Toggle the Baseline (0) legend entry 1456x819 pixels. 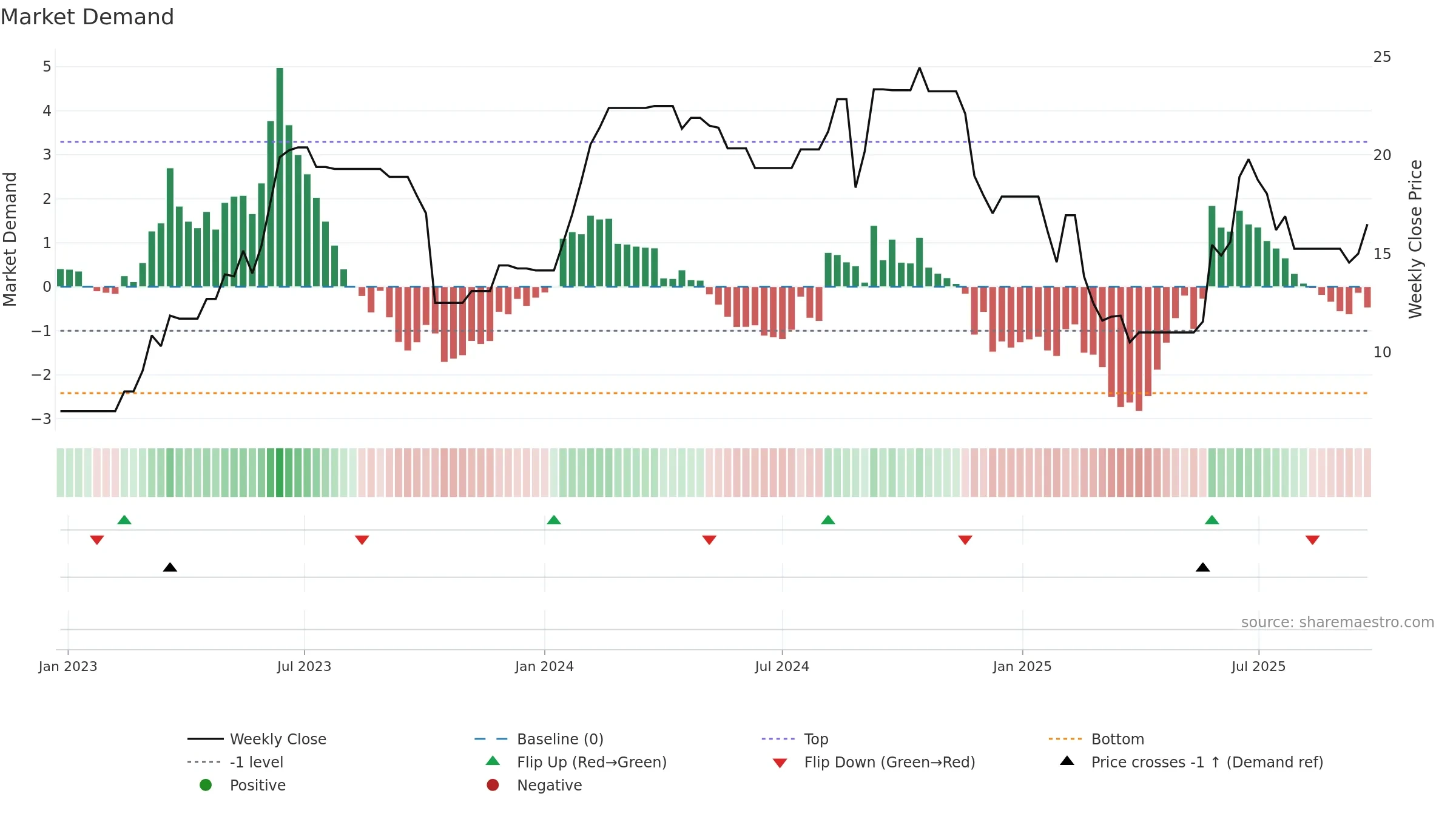tap(539, 739)
